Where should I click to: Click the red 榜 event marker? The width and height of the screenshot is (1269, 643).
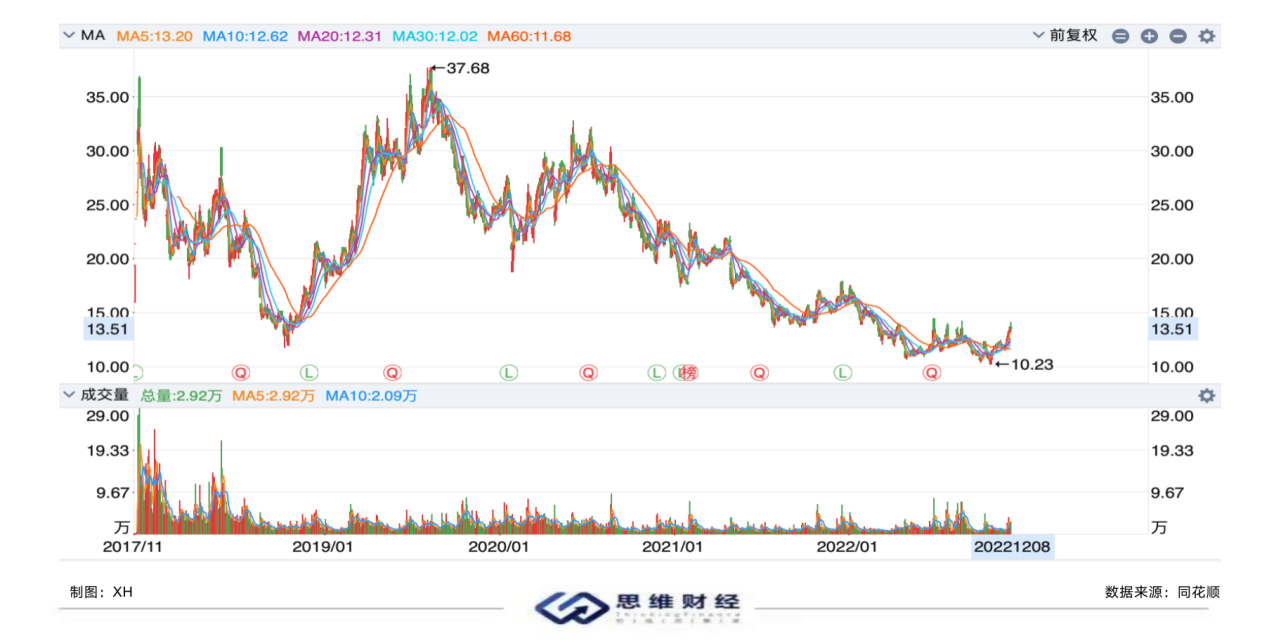point(688,373)
